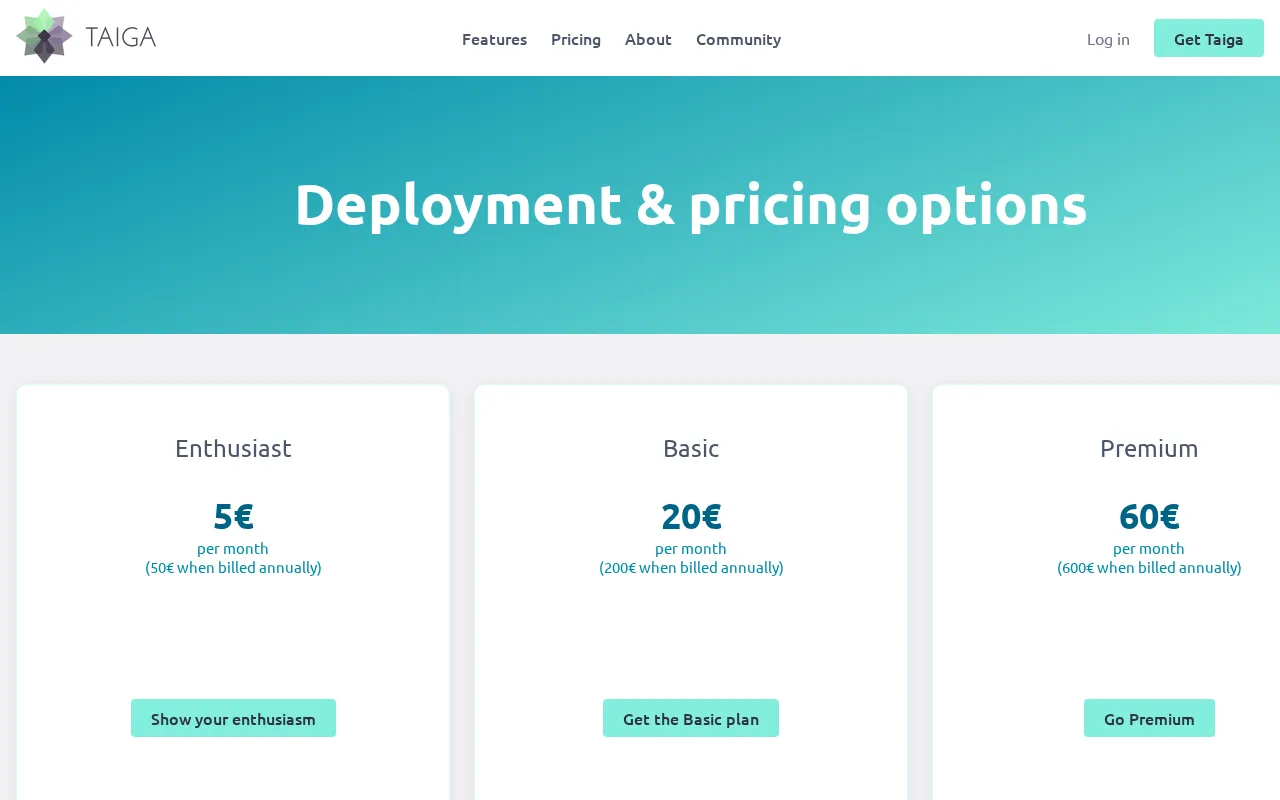Click '(600€ when billed annually)' text
The width and height of the screenshot is (1280, 800).
pyautogui.click(x=1149, y=567)
